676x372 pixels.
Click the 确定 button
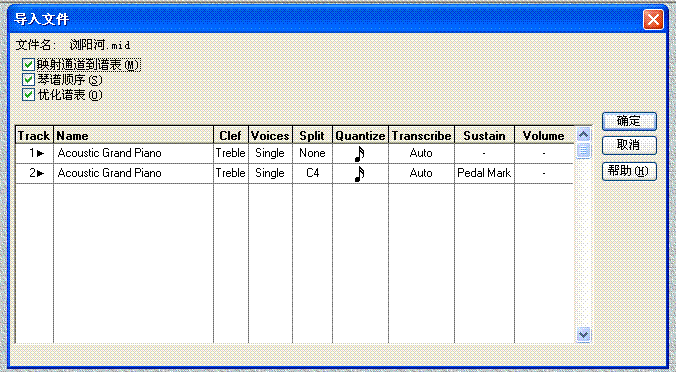click(x=629, y=121)
